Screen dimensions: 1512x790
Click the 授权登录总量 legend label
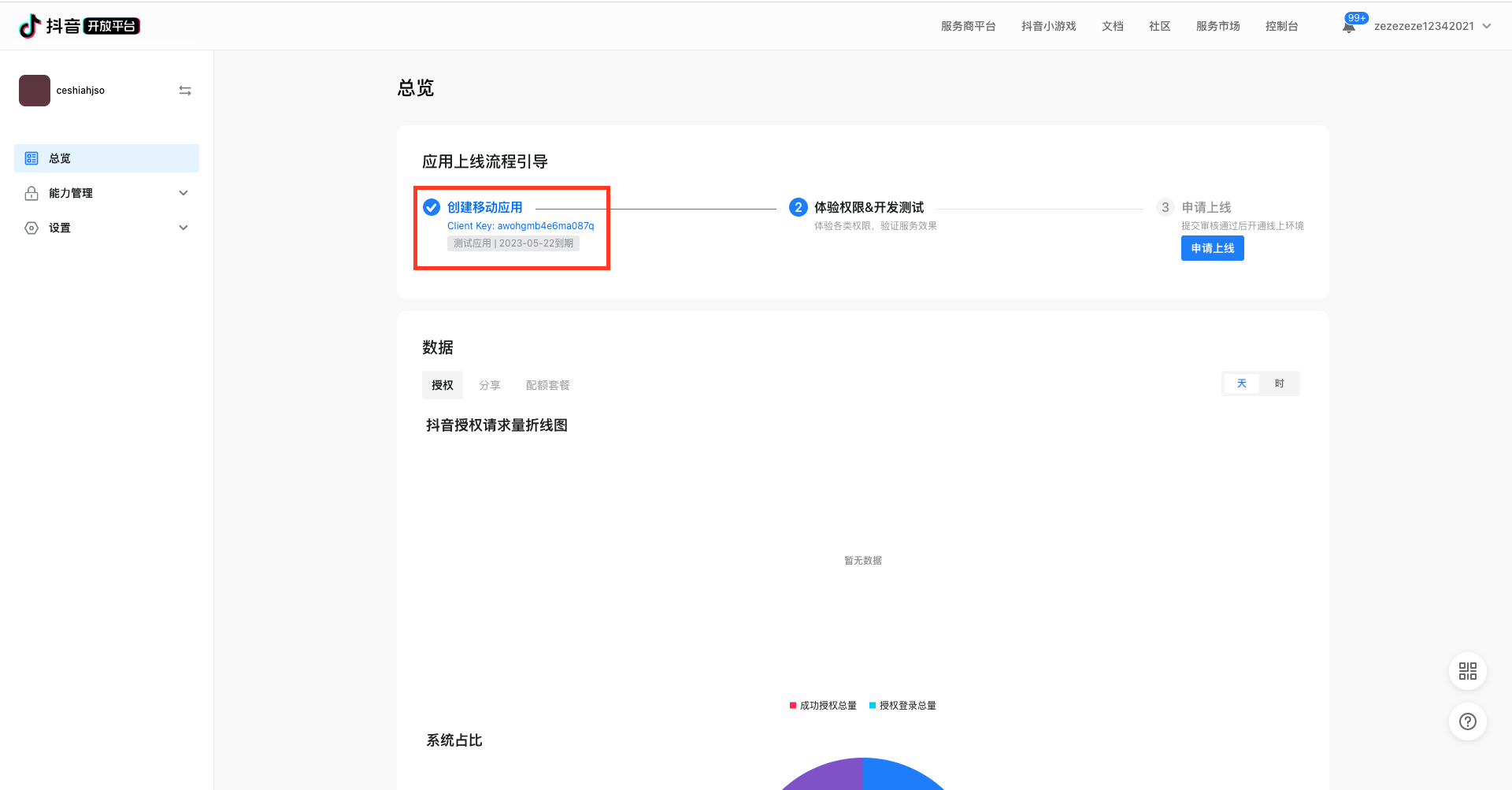click(908, 706)
